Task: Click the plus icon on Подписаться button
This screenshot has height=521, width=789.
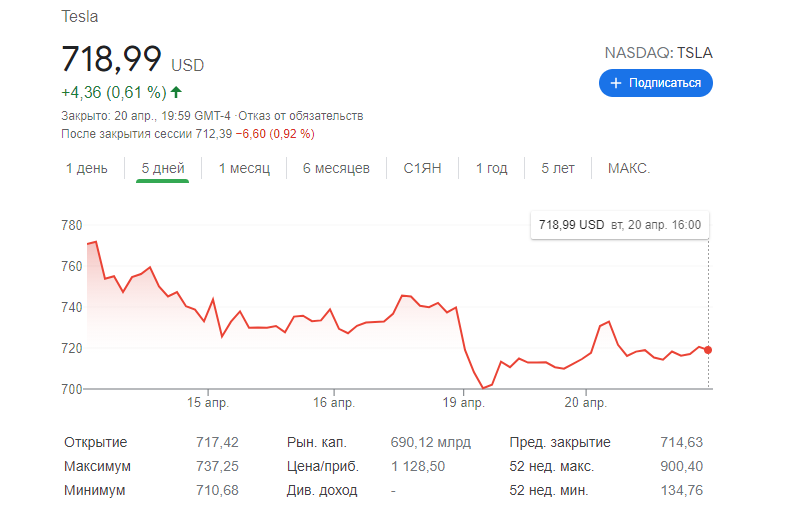Action: pyautogui.click(x=616, y=83)
